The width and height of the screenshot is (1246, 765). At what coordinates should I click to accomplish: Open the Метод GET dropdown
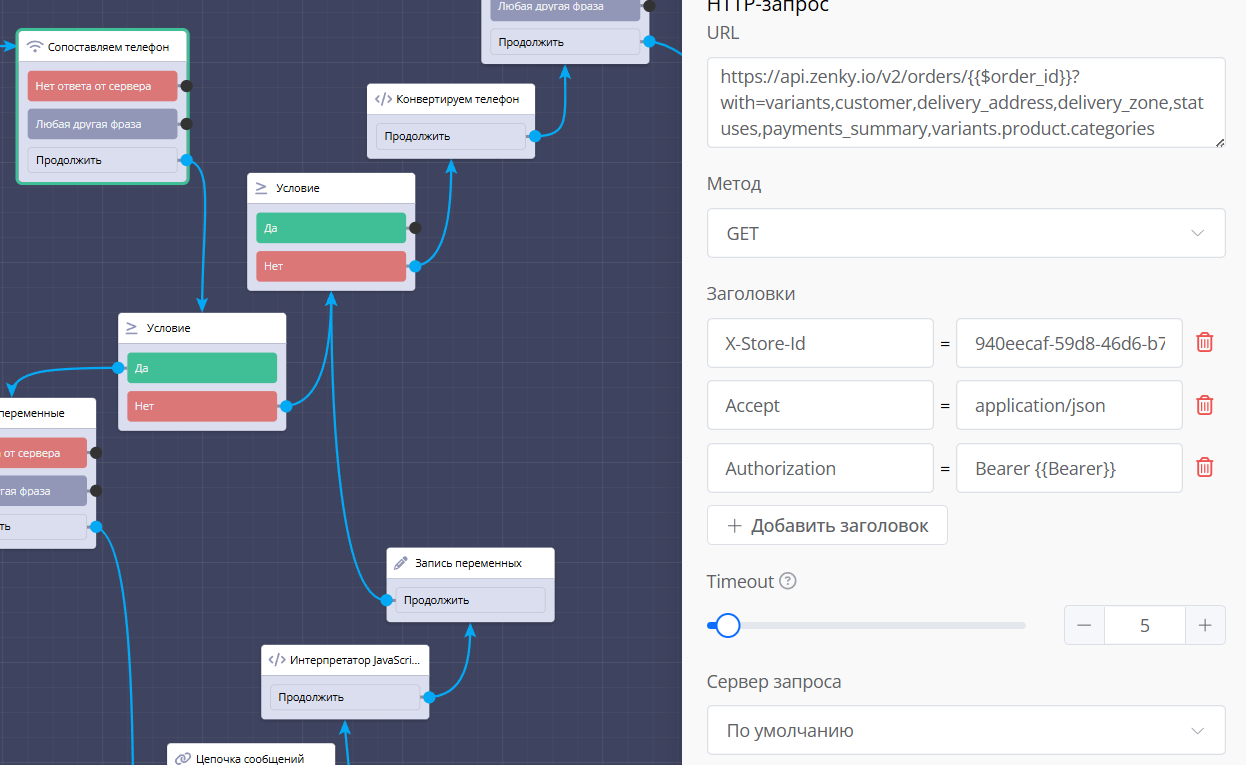[x=965, y=233]
